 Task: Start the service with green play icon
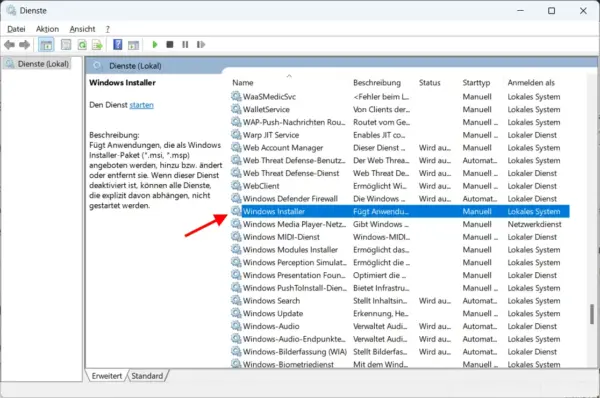click(155, 45)
